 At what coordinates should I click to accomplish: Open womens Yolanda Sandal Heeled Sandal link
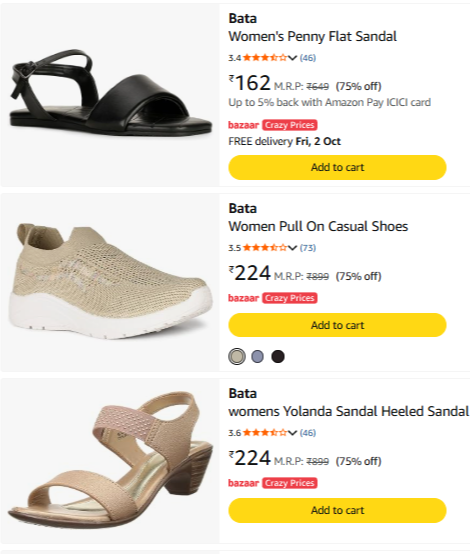click(x=348, y=411)
